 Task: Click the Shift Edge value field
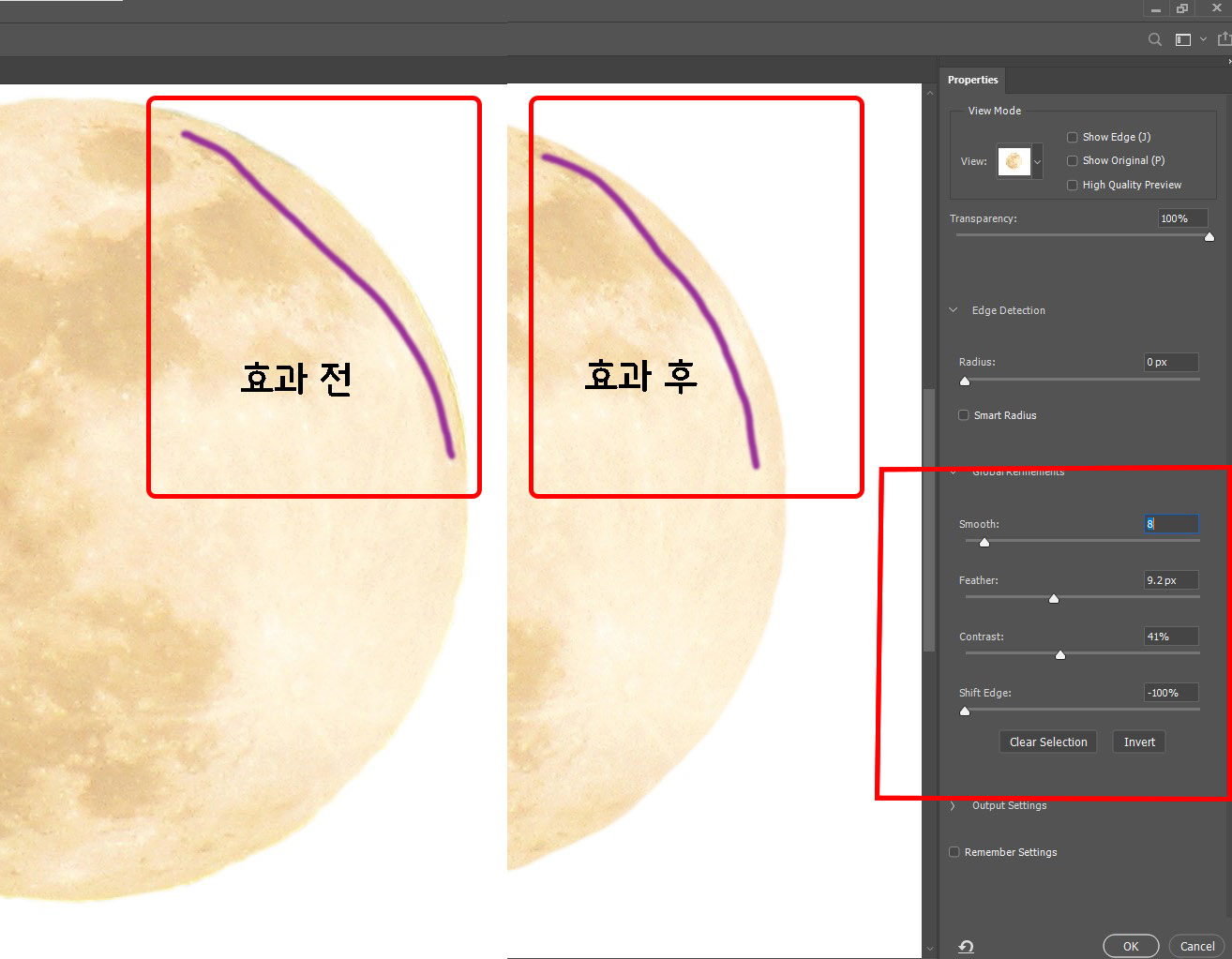[1171, 693]
